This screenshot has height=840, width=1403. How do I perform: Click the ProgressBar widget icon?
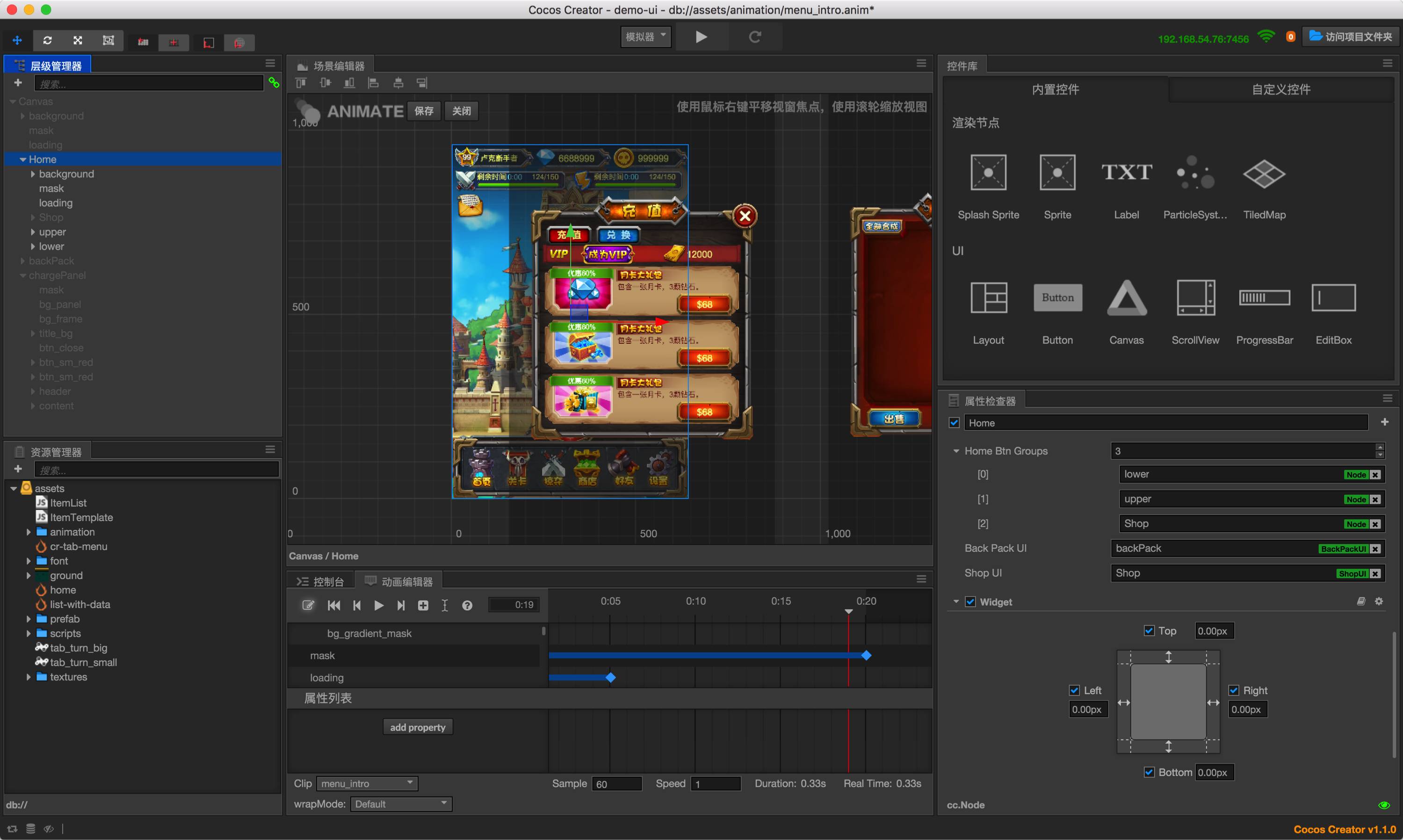[x=1264, y=298]
